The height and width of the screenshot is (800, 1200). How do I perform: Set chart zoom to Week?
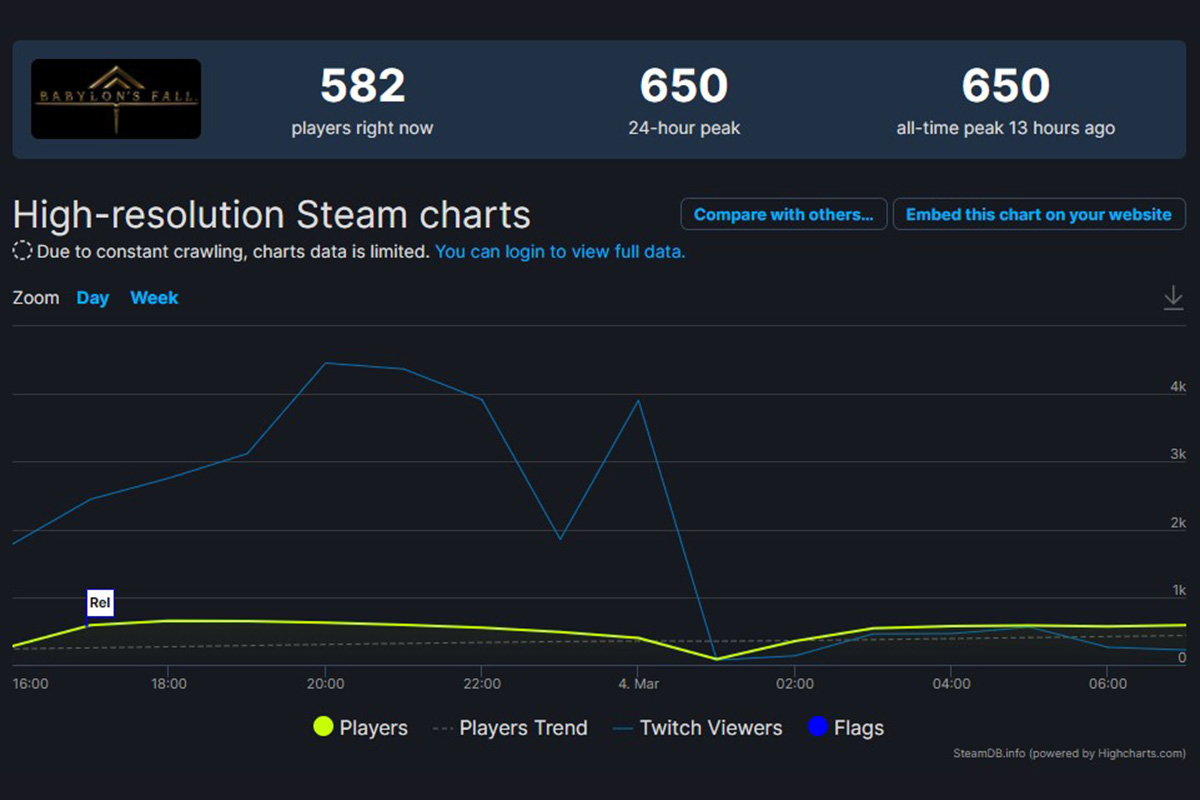[x=154, y=298]
